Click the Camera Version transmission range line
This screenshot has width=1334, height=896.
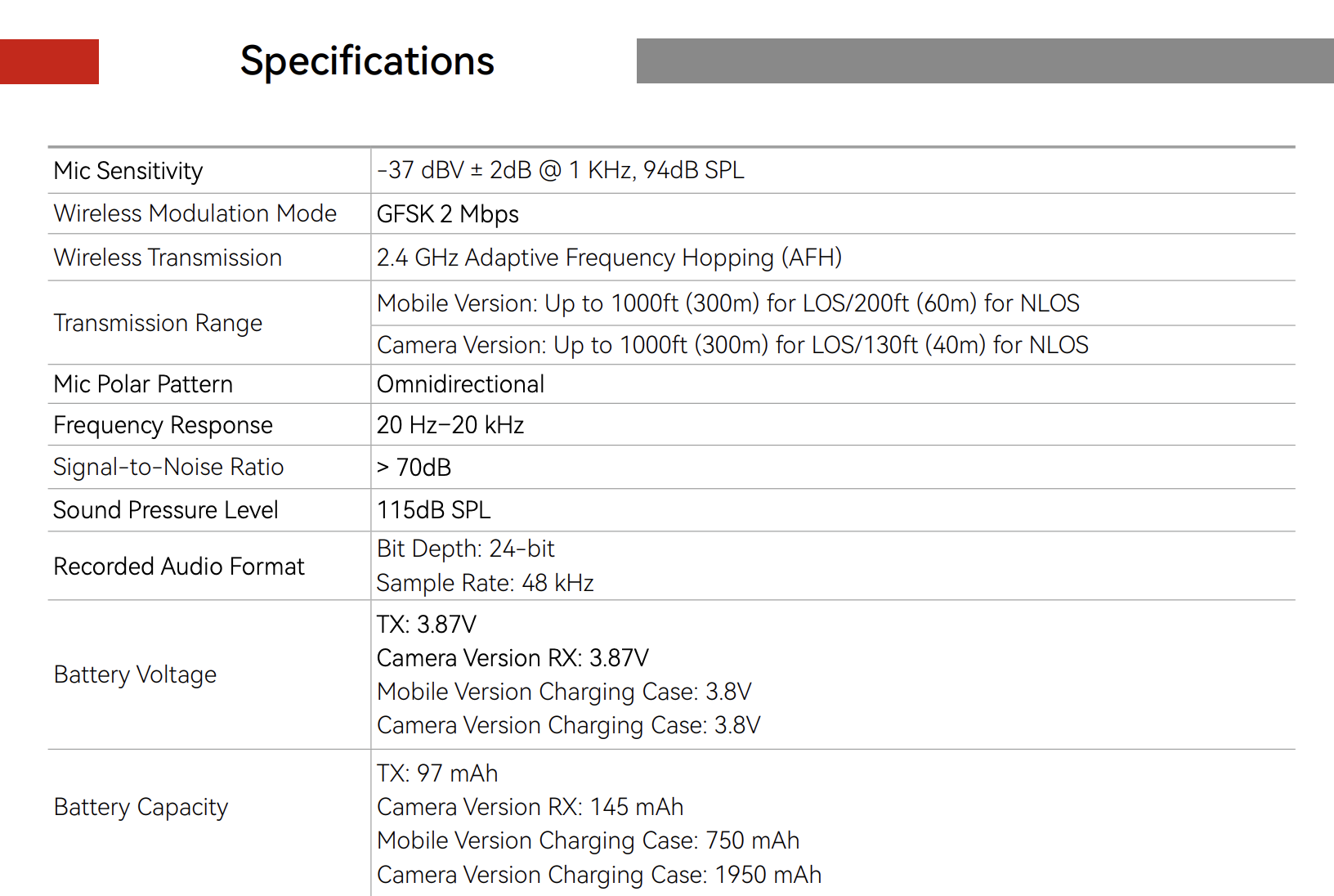[x=732, y=345]
